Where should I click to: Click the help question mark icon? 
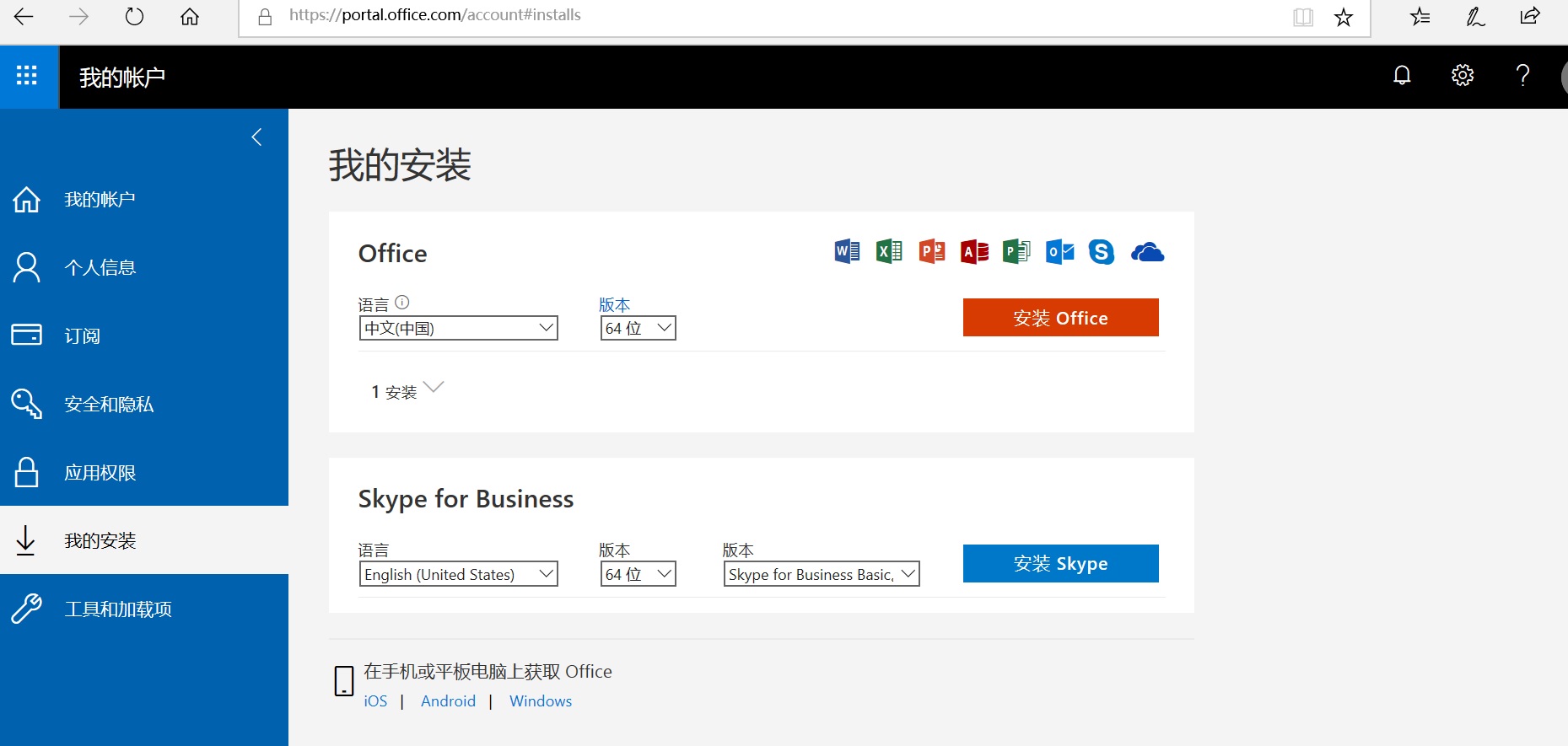(1522, 76)
